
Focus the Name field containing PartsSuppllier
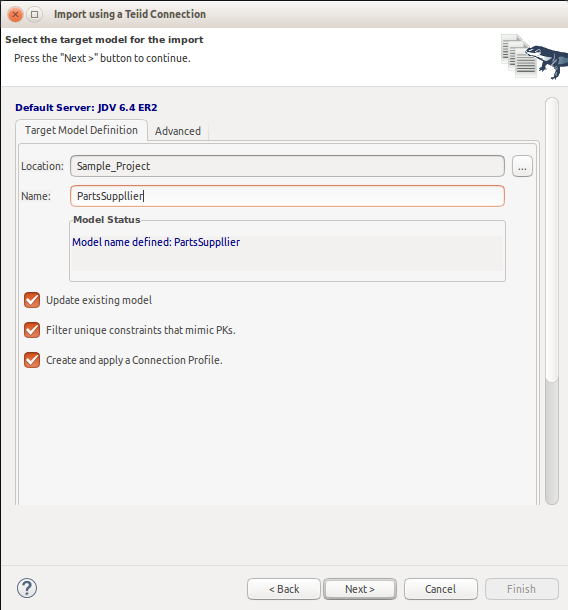tap(288, 196)
